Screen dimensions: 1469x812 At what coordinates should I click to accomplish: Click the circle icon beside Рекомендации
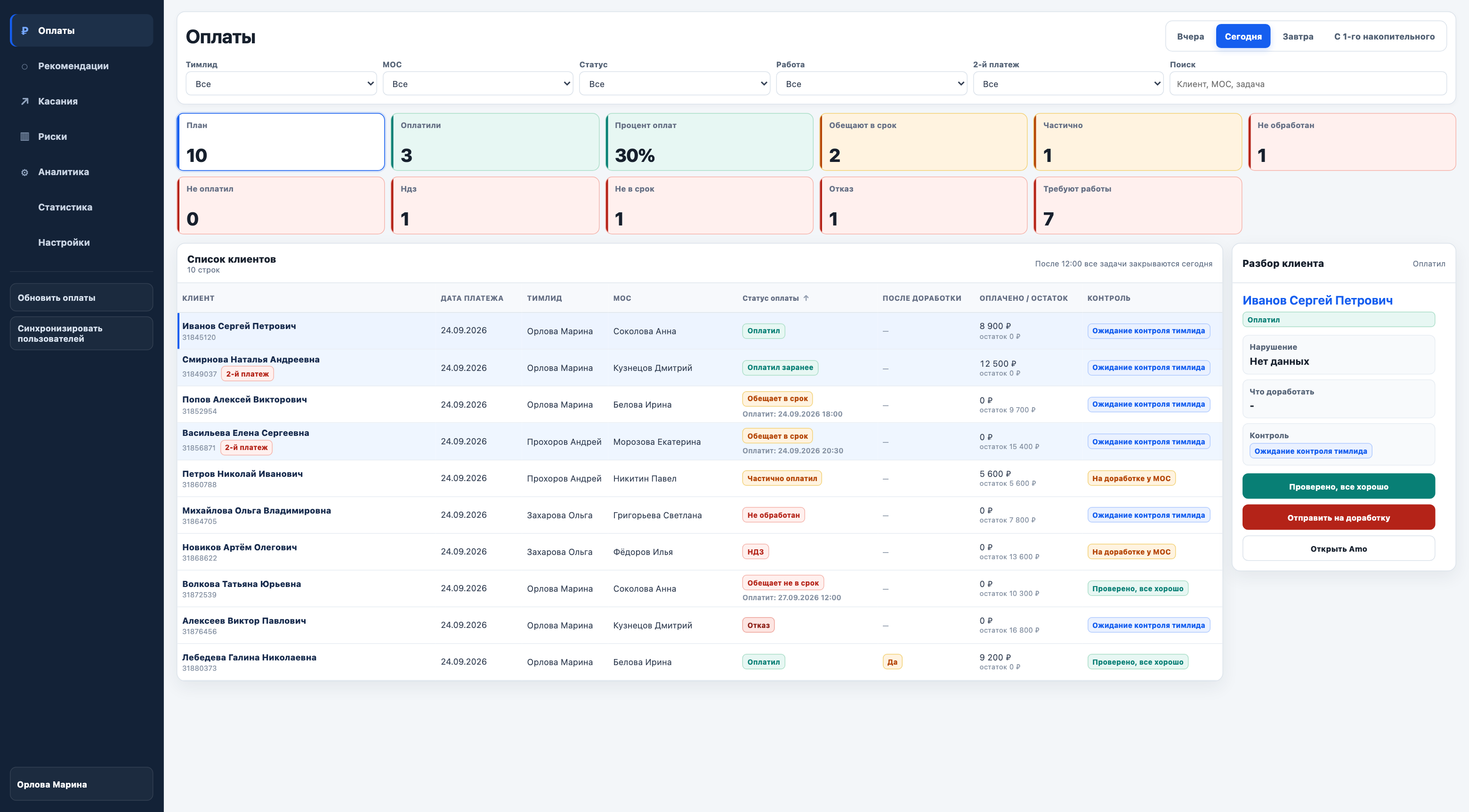(x=24, y=66)
